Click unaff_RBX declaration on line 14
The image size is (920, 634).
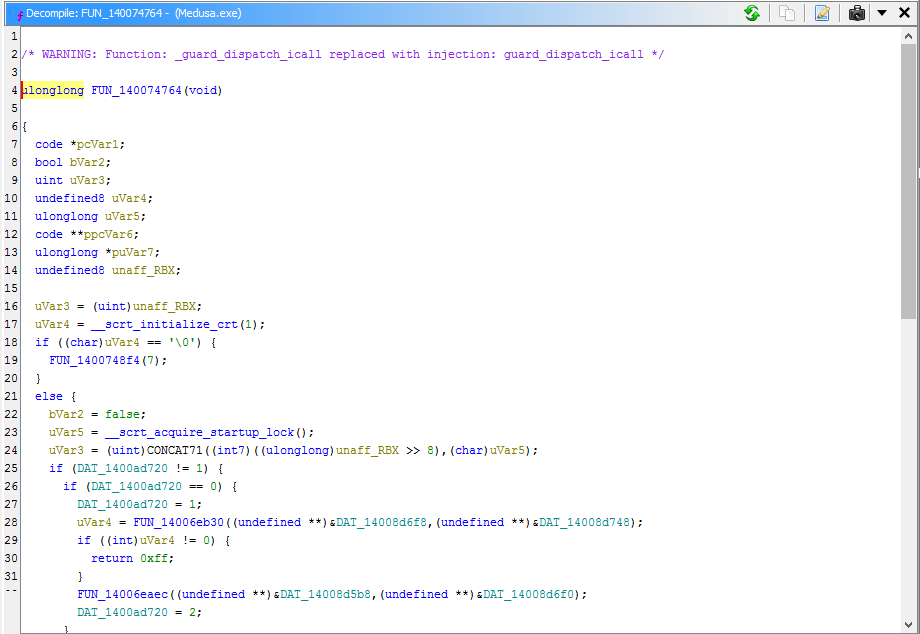click(143, 270)
